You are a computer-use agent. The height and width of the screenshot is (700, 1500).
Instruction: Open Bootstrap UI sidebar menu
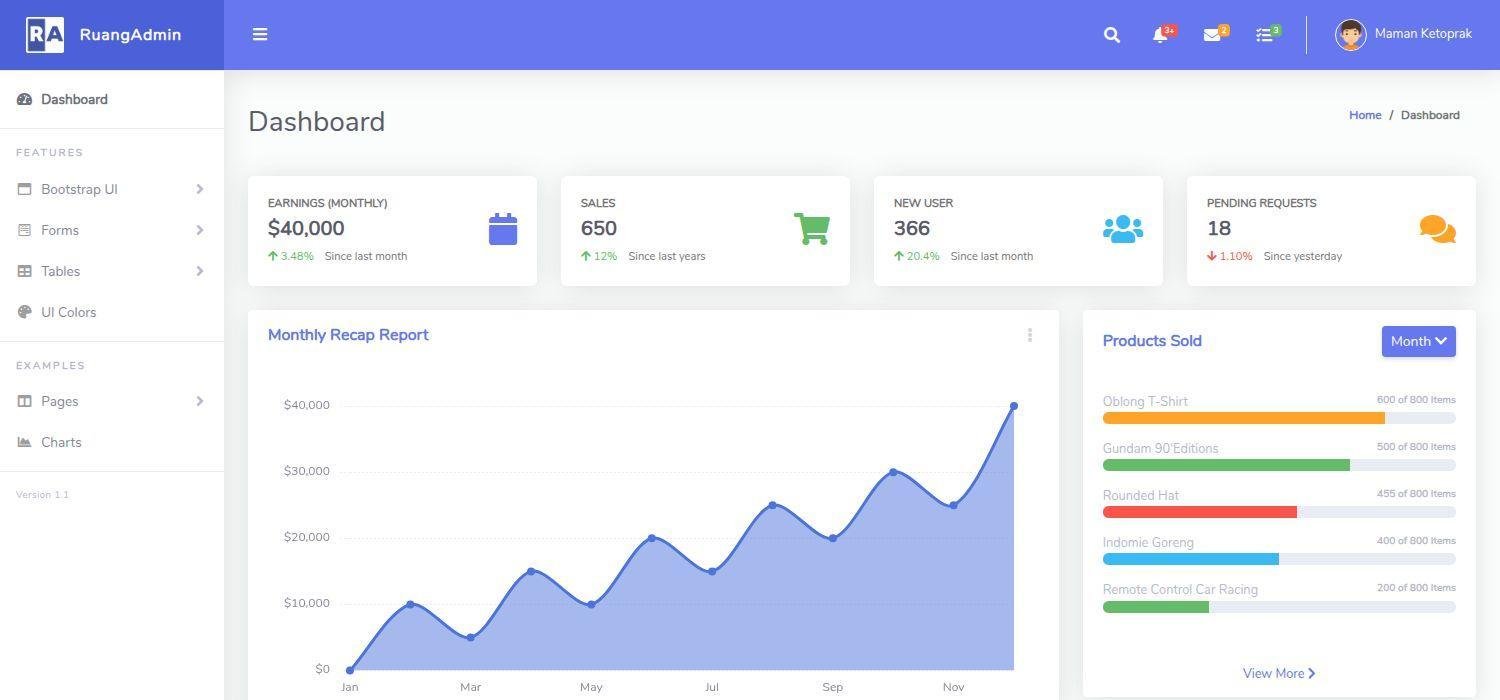[112, 189]
